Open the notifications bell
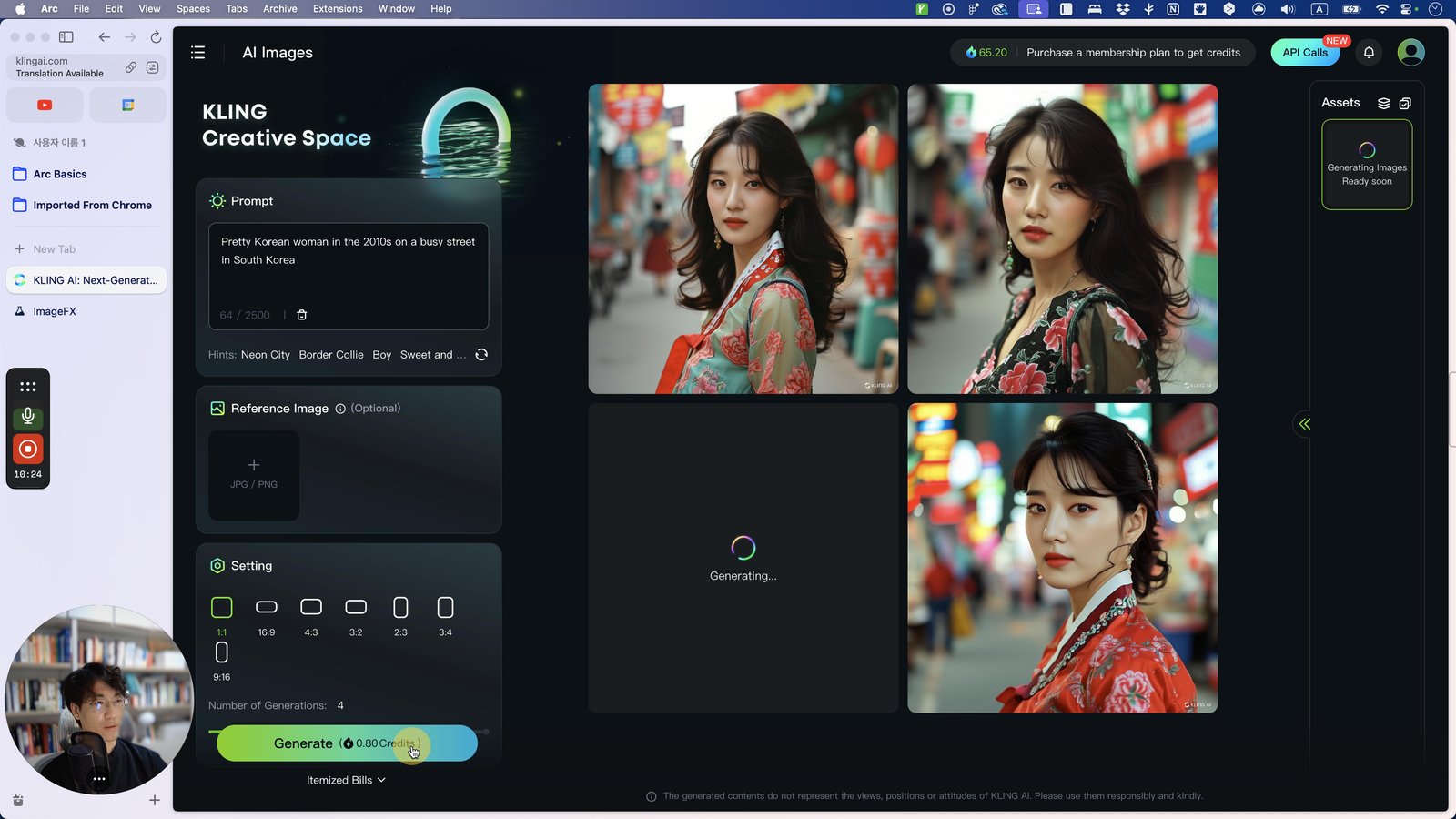This screenshot has width=1456, height=819. [x=1369, y=53]
